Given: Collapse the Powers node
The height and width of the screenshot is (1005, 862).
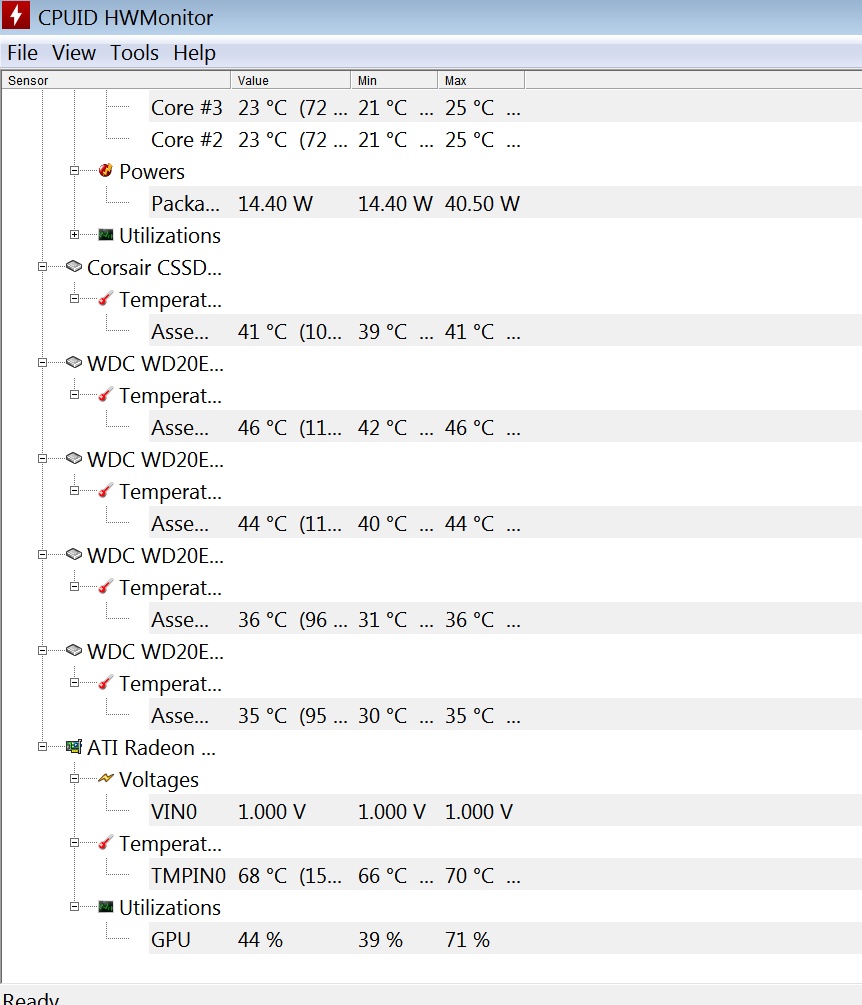Looking at the screenshot, I should click(x=74, y=170).
